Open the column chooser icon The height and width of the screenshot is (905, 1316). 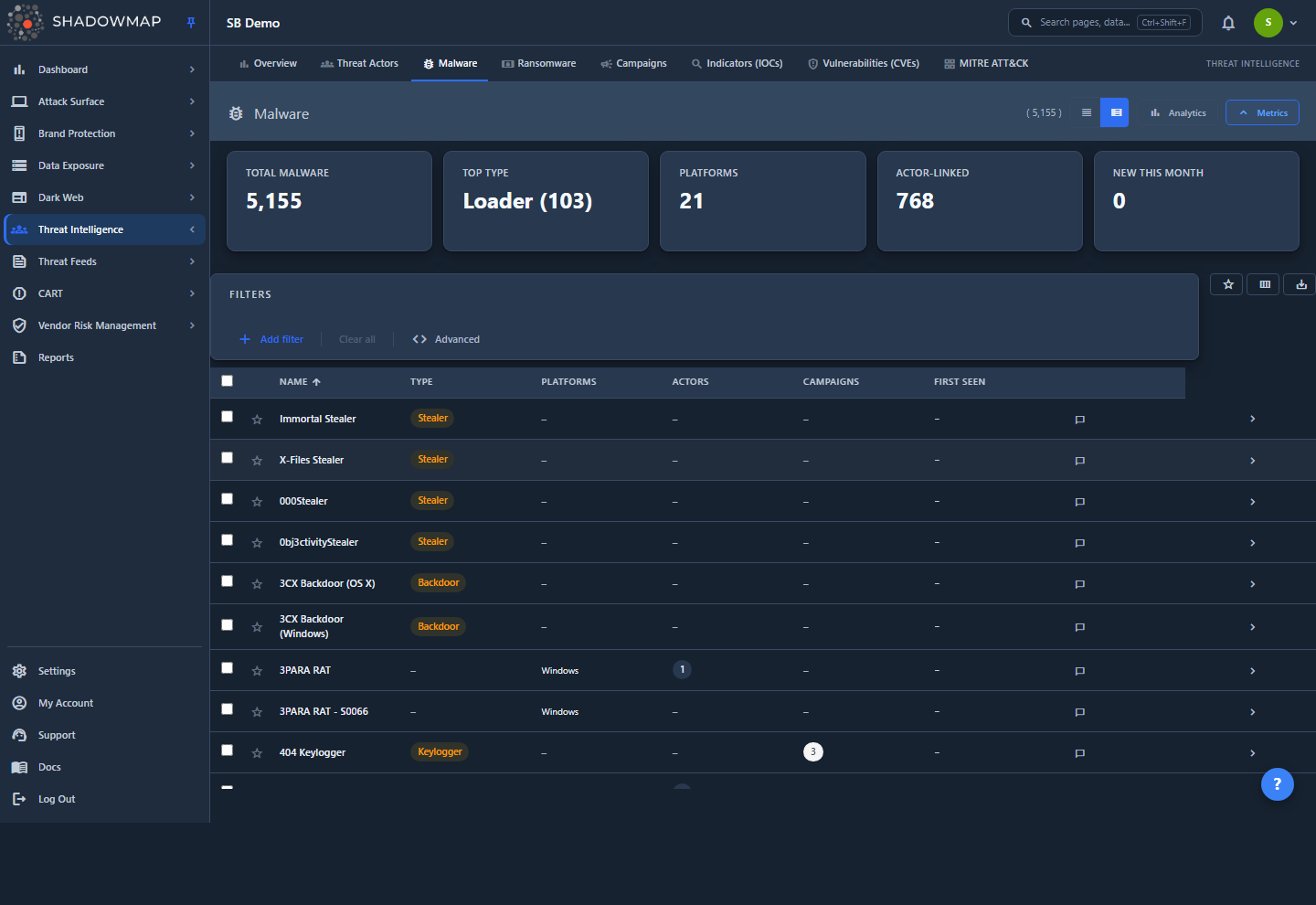tap(1265, 284)
